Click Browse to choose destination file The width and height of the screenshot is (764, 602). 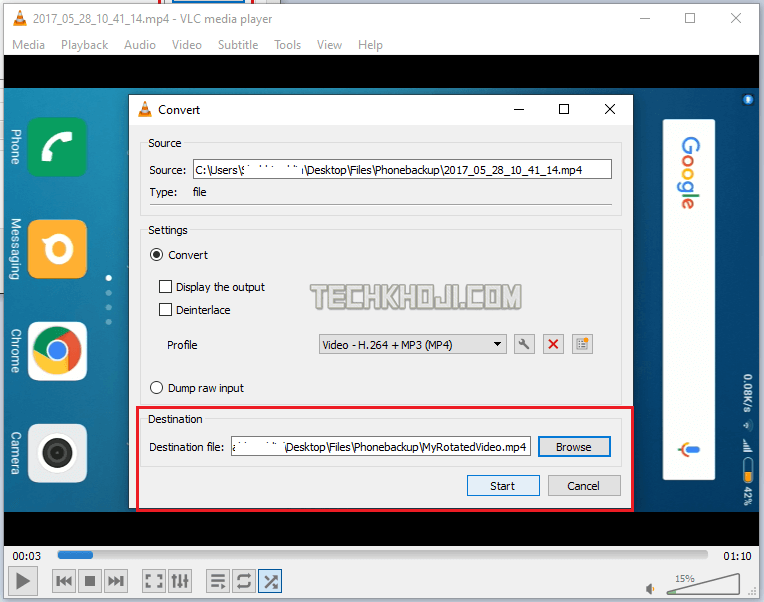tap(574, 447)
